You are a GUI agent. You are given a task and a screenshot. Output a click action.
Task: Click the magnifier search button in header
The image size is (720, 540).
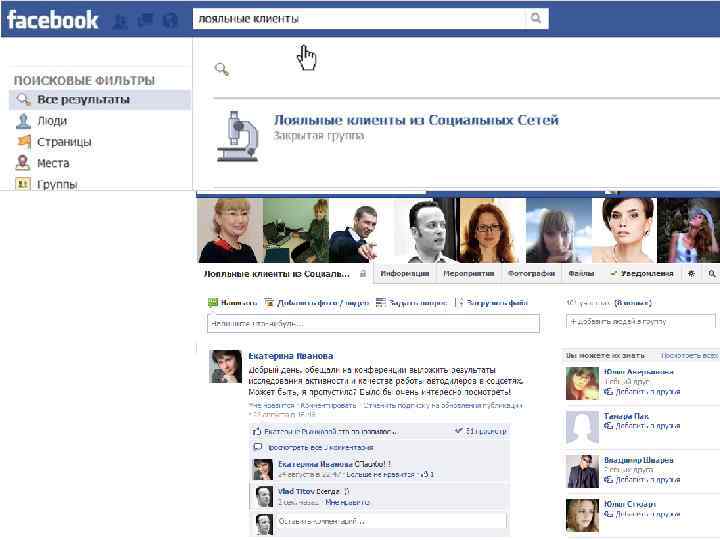click(536, 18)
